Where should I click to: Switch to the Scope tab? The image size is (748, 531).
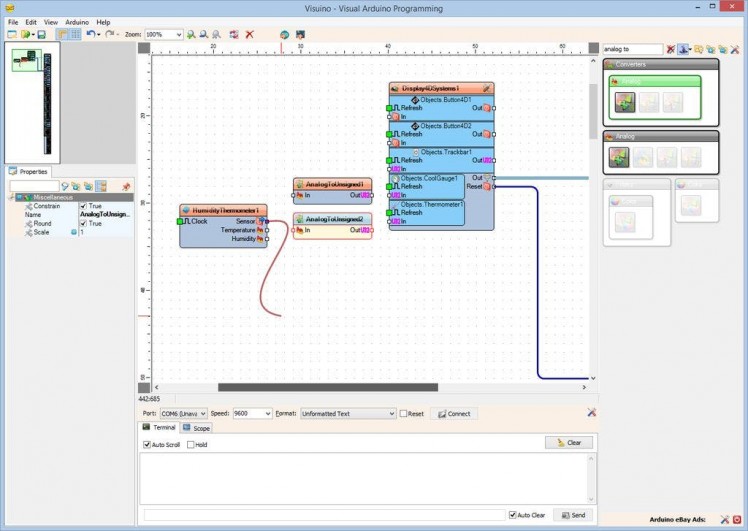197,428
